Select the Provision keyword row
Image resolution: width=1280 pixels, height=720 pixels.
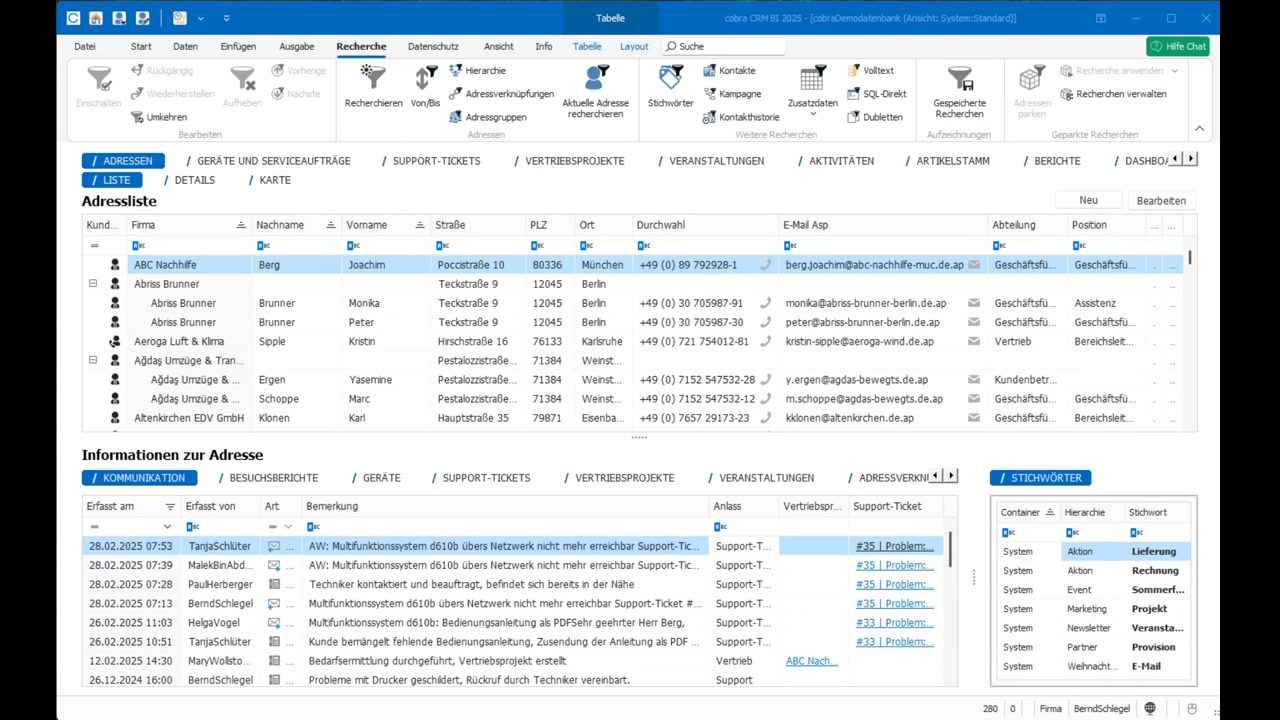[1094, 647]
